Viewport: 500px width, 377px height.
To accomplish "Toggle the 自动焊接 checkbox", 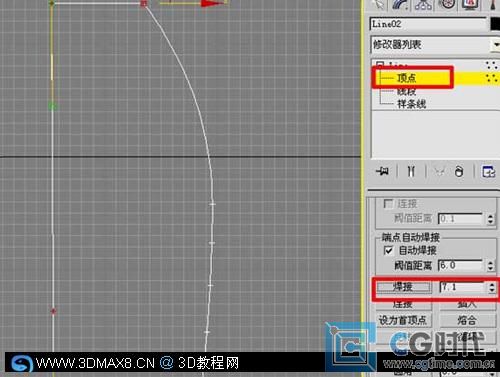I will pos(388,250).
